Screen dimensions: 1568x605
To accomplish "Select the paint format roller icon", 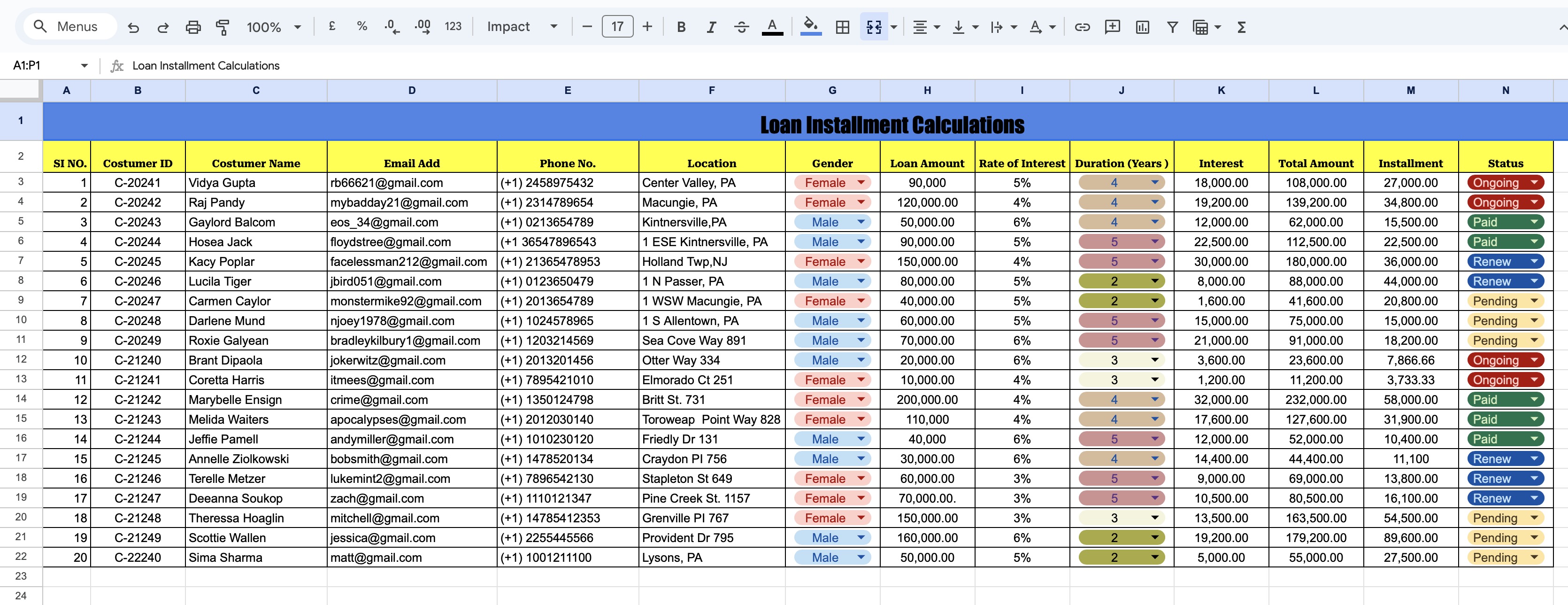I will pos(223,27).
